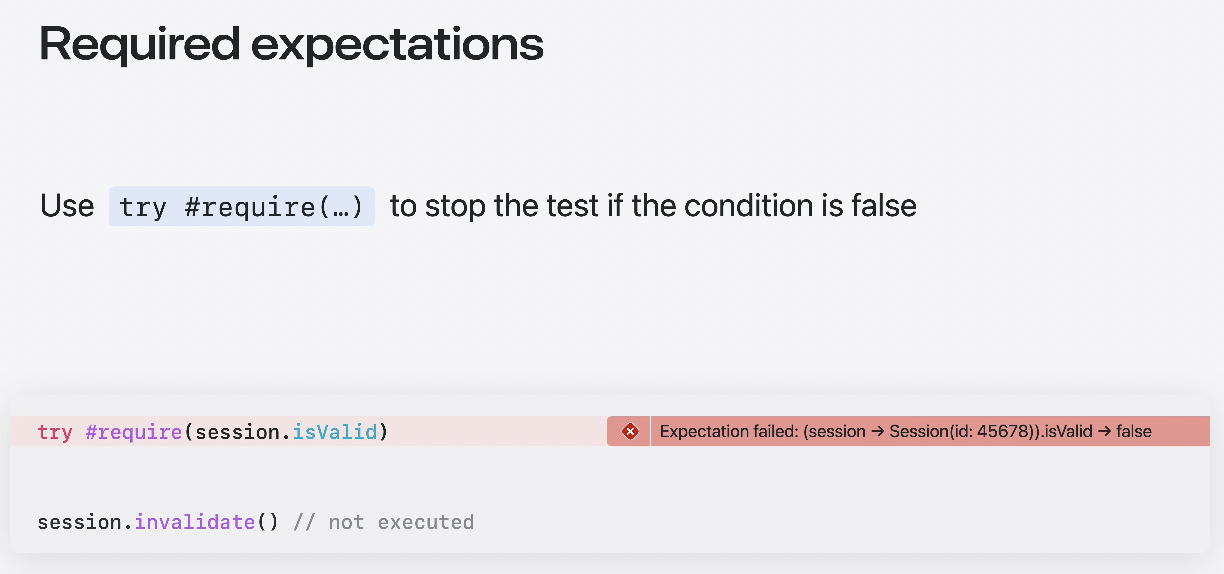Viewport: 1224px width, 574px height.
Task: Select the '// not executed' comment
Action: [x=383, y=522]
